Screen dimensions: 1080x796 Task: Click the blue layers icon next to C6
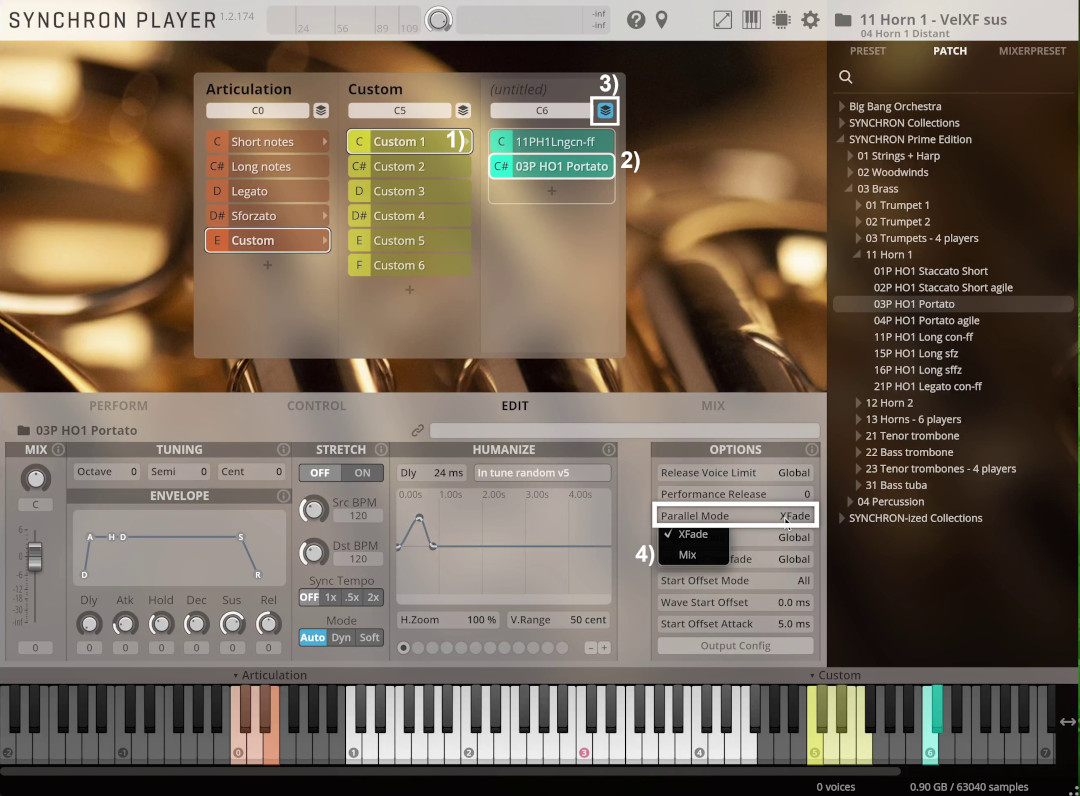click(x=605, y=110)
